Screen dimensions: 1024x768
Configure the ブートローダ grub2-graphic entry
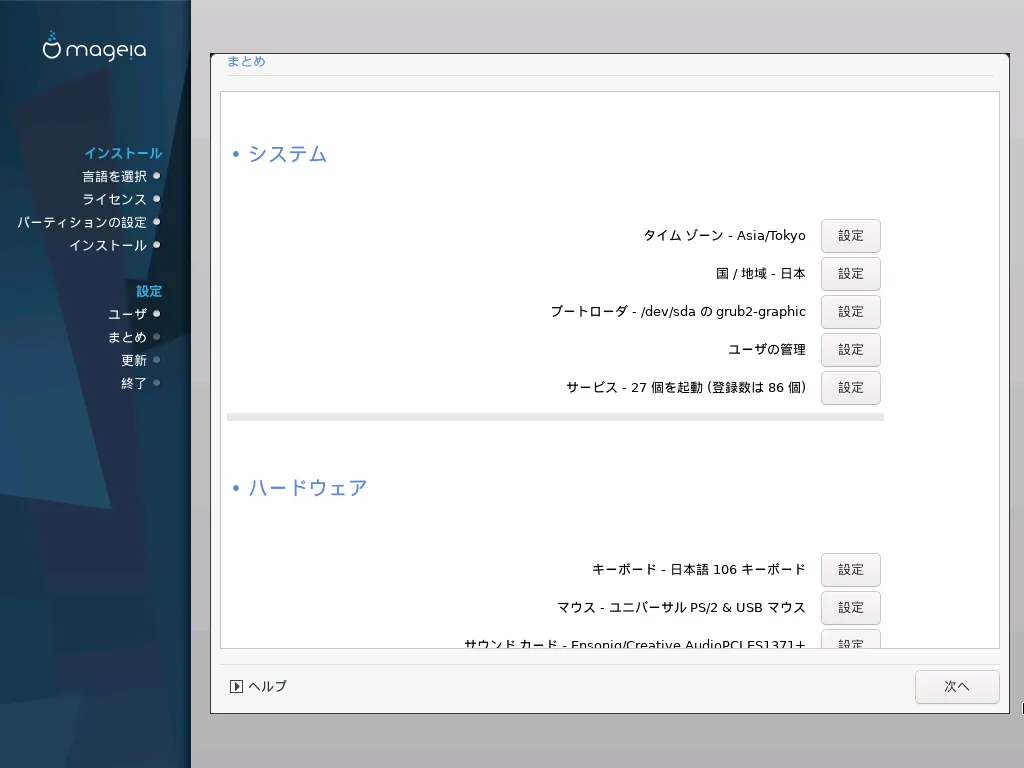coord(850,312)
